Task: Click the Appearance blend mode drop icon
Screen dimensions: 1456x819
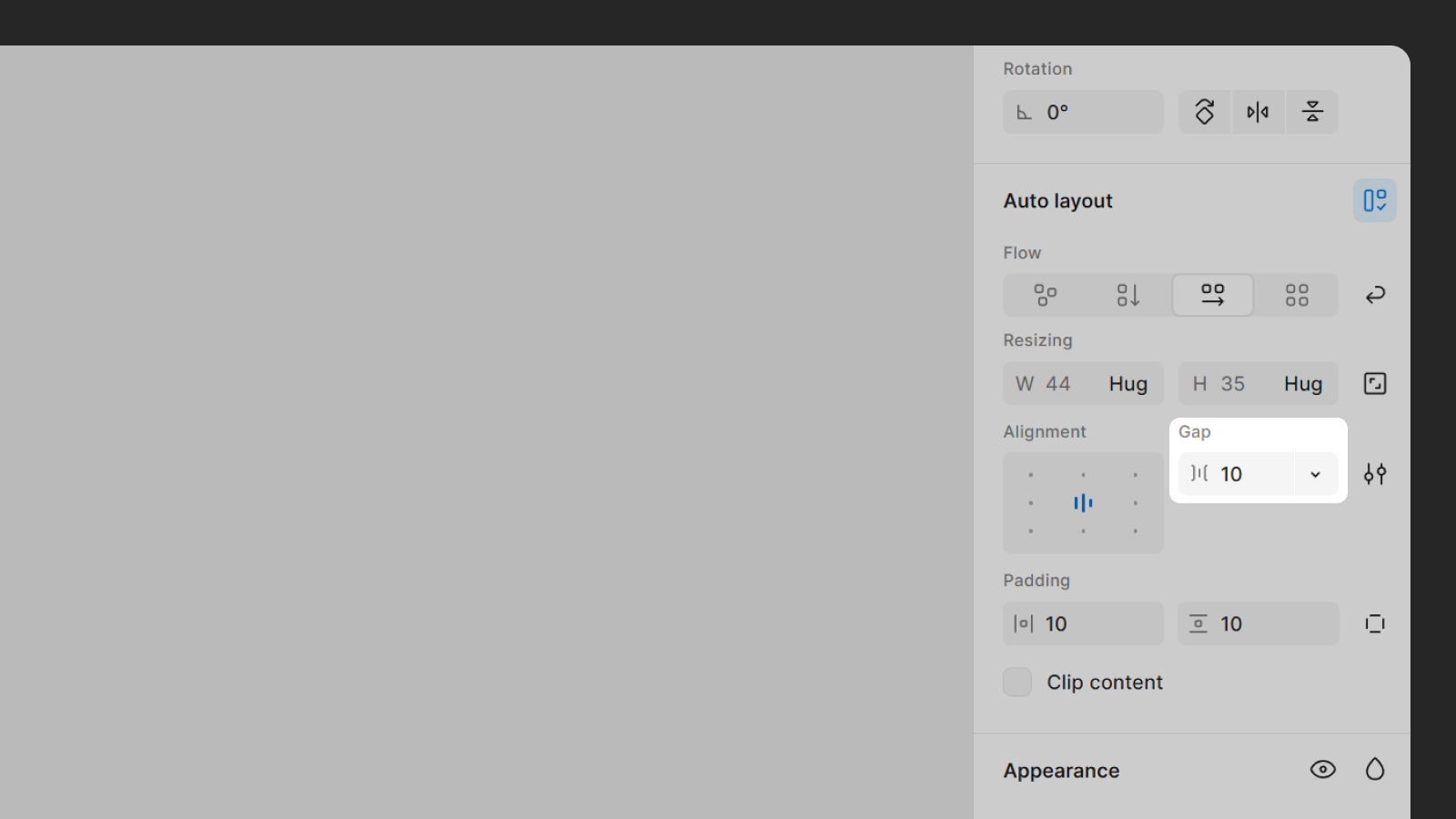Action: (x=1375, y=770)
